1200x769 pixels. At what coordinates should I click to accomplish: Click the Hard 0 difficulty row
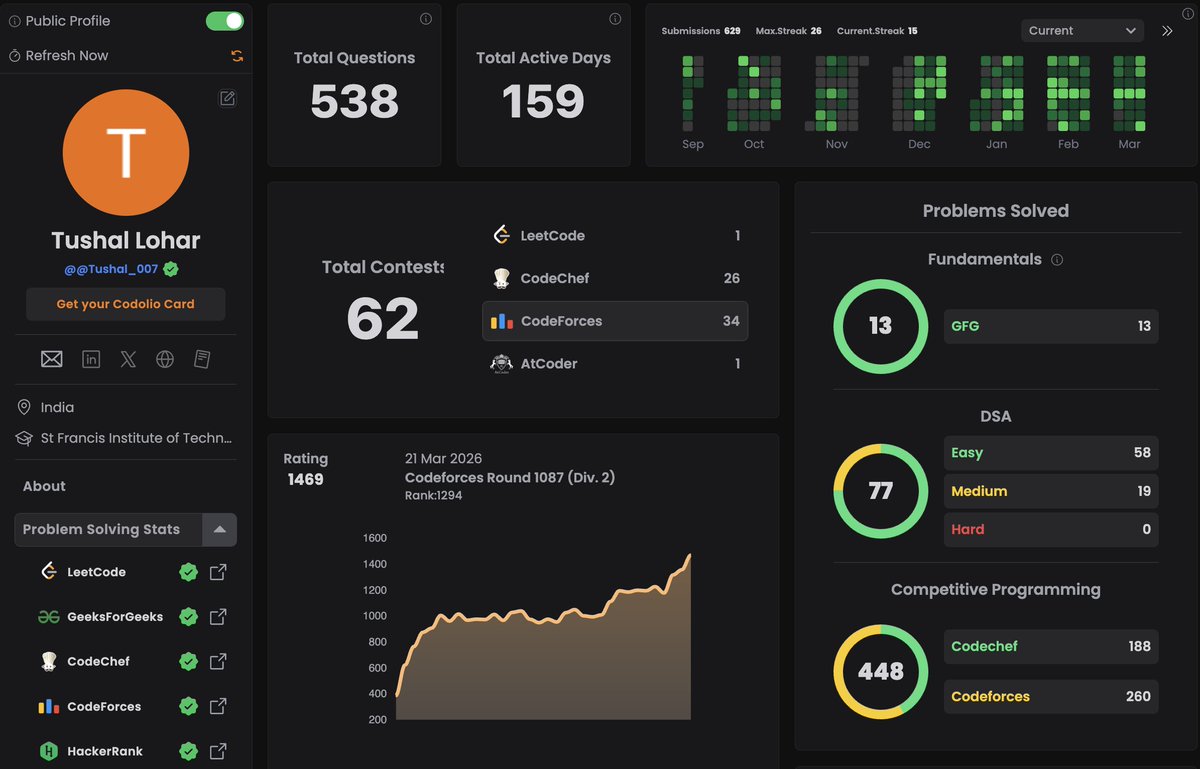click(1051, 529)
